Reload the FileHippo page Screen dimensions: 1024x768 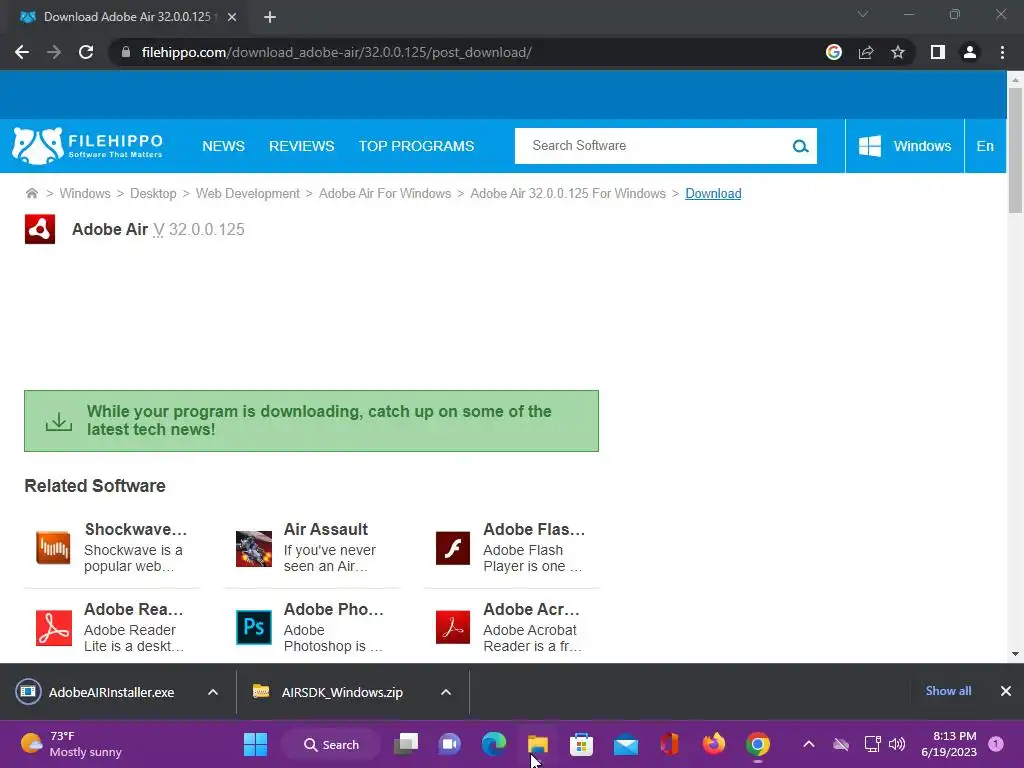pos(86,52)
